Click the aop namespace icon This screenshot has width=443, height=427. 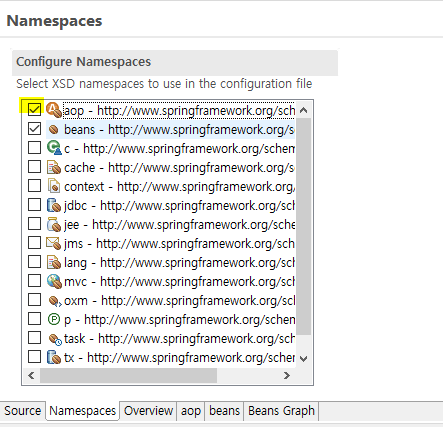click(54, 110)
